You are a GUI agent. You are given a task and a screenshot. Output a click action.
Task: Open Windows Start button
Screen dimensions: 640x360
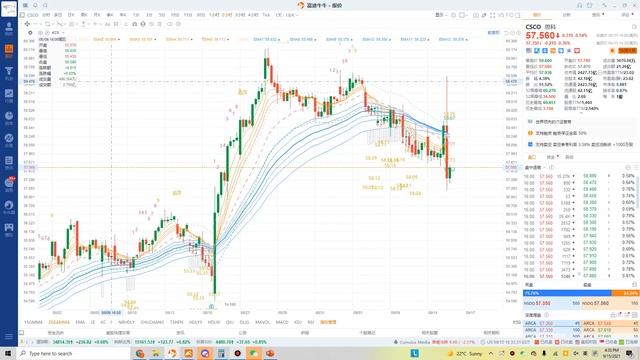tap(8, 353)
